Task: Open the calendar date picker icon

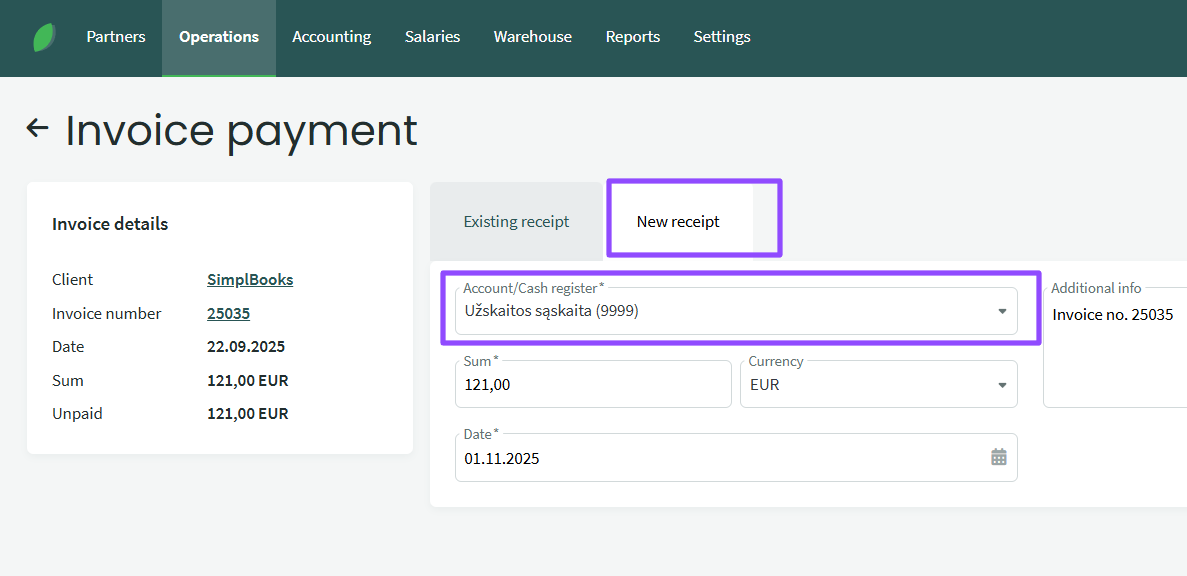Action: 998,457
